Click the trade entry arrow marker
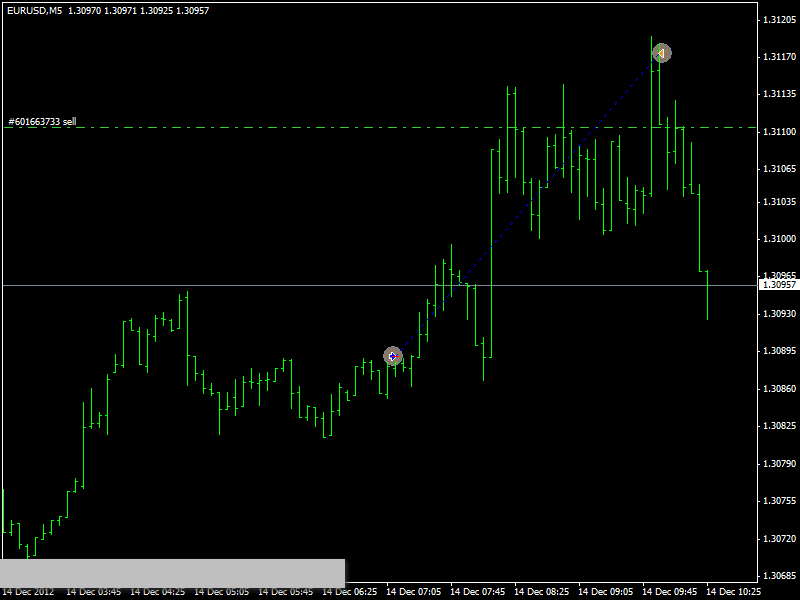800x600 pixels. [393, 356]
